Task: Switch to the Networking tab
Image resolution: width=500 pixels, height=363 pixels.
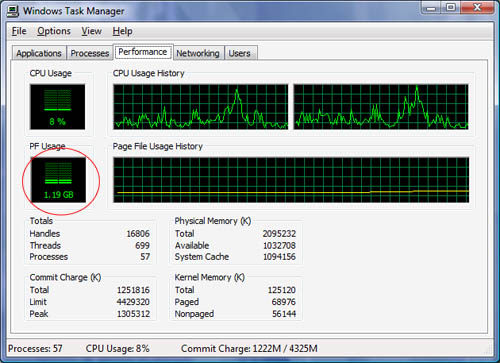Action: [198, 53]
